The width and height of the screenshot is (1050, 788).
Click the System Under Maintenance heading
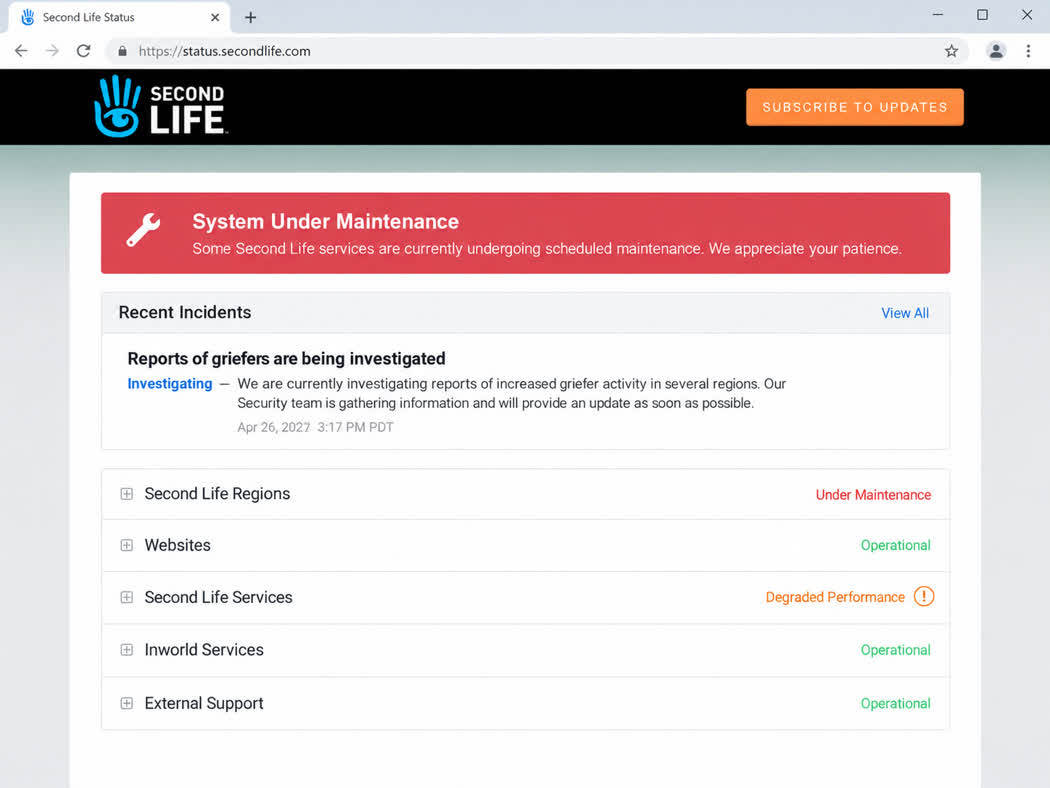point(325,222)
